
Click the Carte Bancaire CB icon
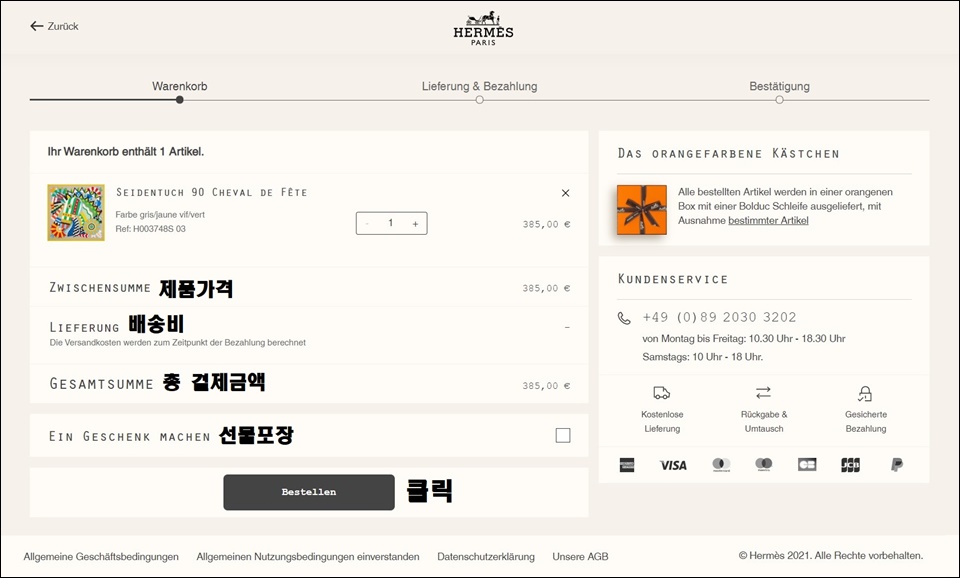[x=807, y=465]
